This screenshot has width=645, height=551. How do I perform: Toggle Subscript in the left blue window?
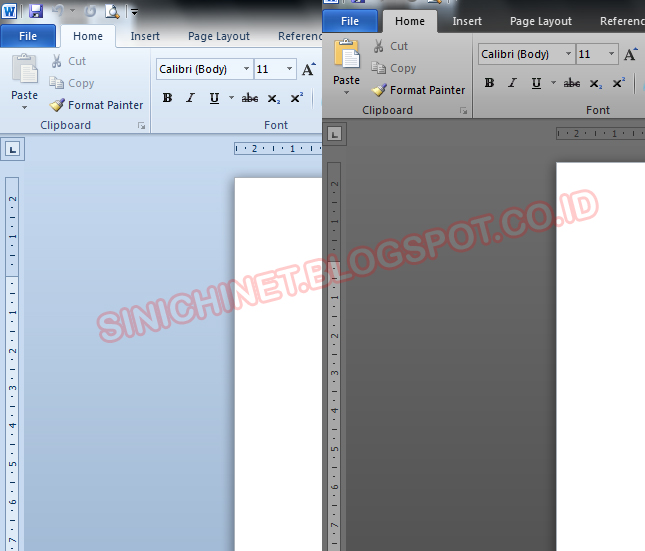point(274,98)
